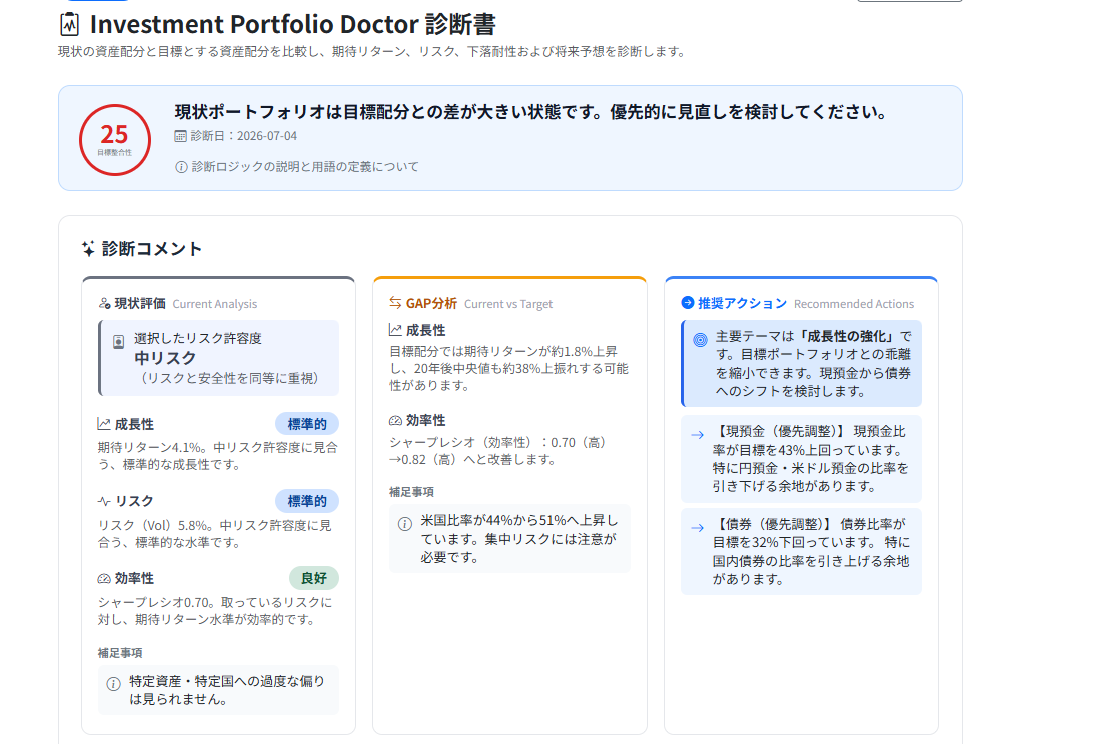Click the target icon in 主要テーマ box
1096x744 pixels.
pyautogui.click(x=700, y=340)
